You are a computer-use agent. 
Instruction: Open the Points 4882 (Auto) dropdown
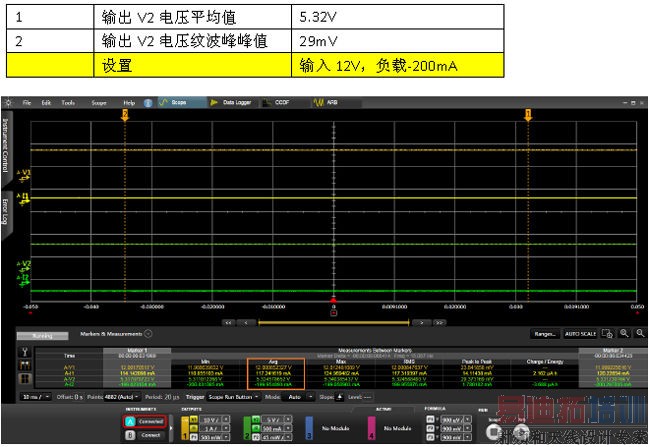coord(121,397)
